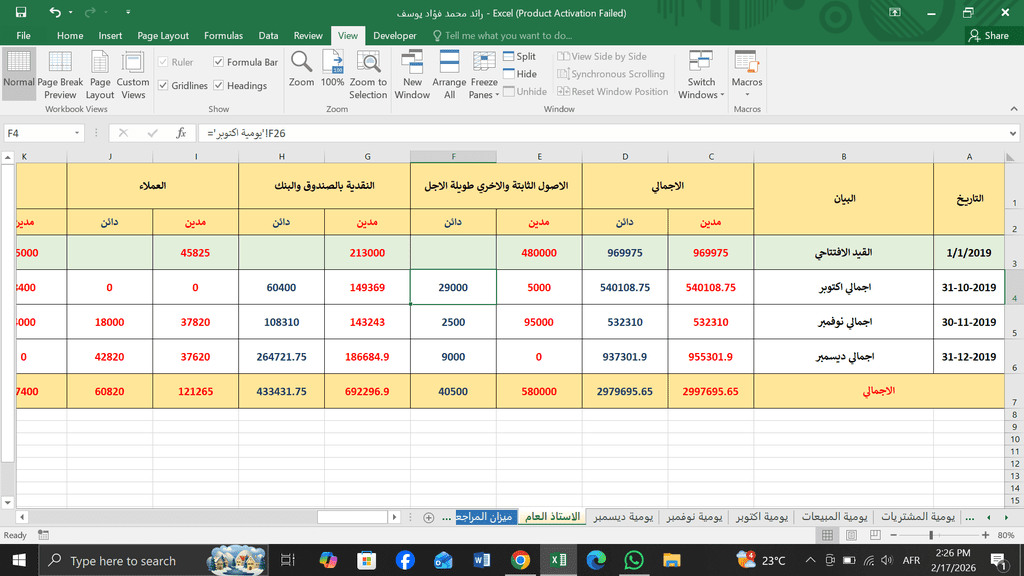Image resolution: width=1024 pixels, height=576 pixels.
Task: Open the Page Layout ribbon tab
Action: click(162, 35)
